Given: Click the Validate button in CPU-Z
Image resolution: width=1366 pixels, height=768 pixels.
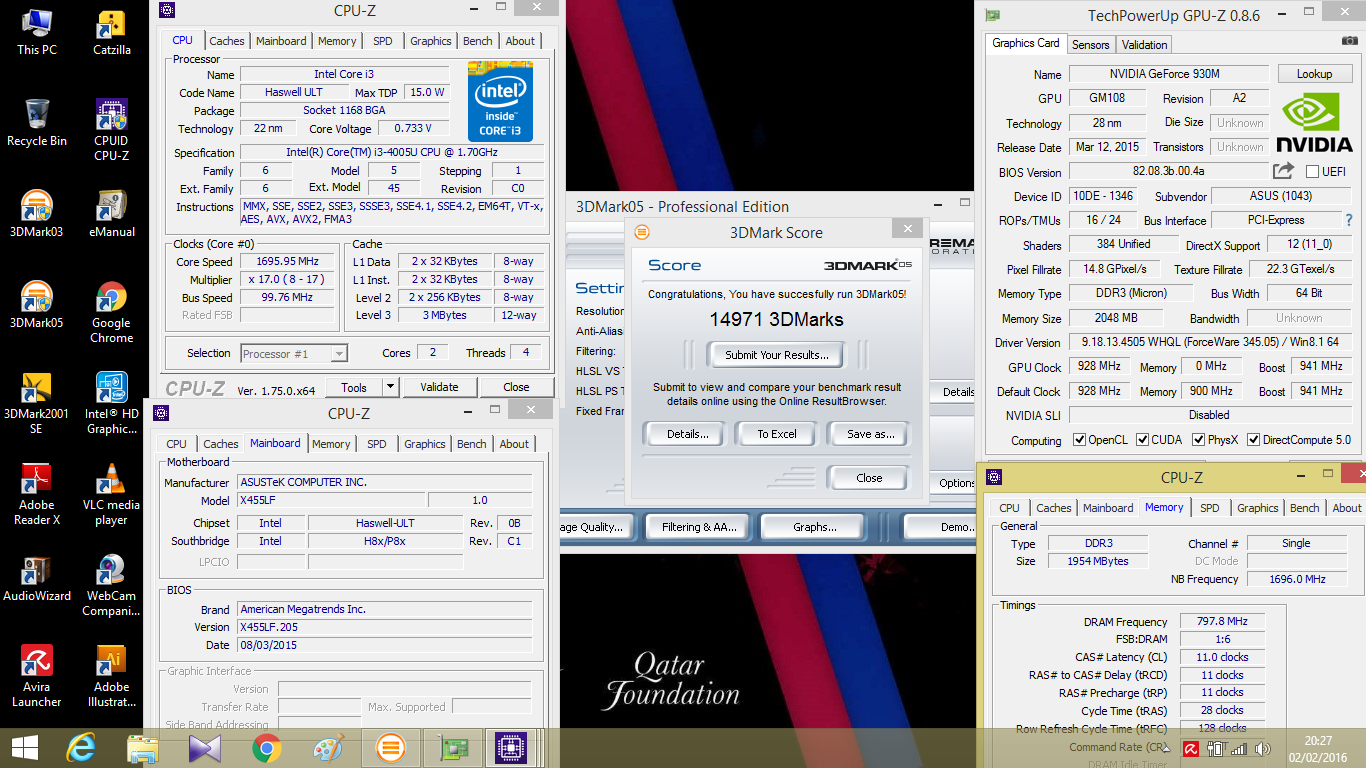Looking at the screenshot, I should (439, 387).
